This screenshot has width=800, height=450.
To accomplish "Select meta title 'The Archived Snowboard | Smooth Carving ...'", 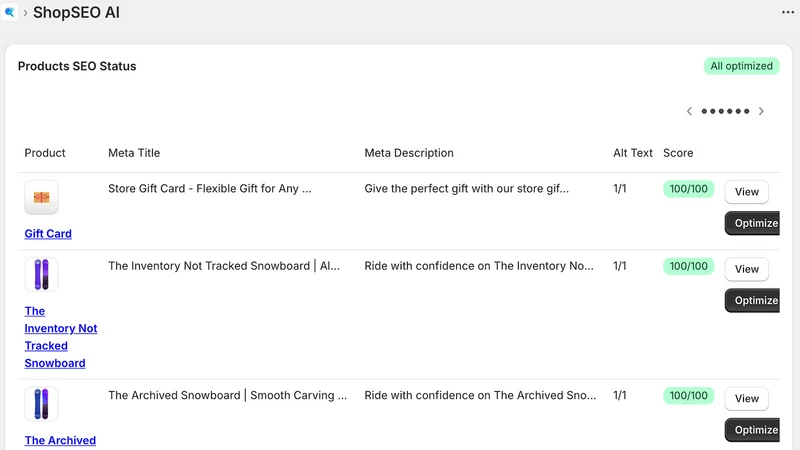I will 228,395.
